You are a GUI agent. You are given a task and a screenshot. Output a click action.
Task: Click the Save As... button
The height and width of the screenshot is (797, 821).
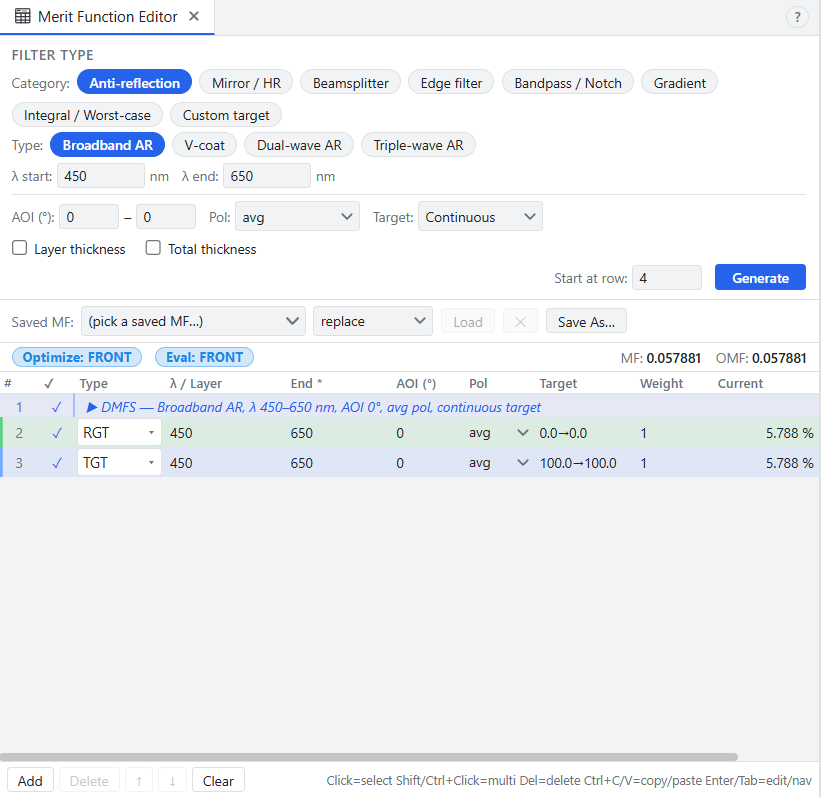(x=586, y=321)
